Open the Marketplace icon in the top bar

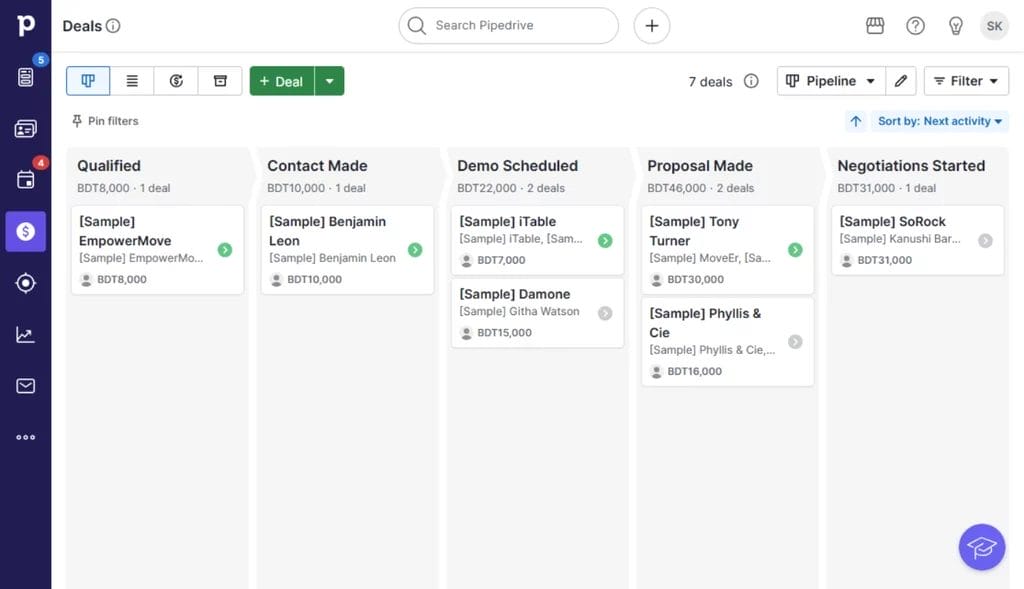pyautogui.click(x=875, y=25)
